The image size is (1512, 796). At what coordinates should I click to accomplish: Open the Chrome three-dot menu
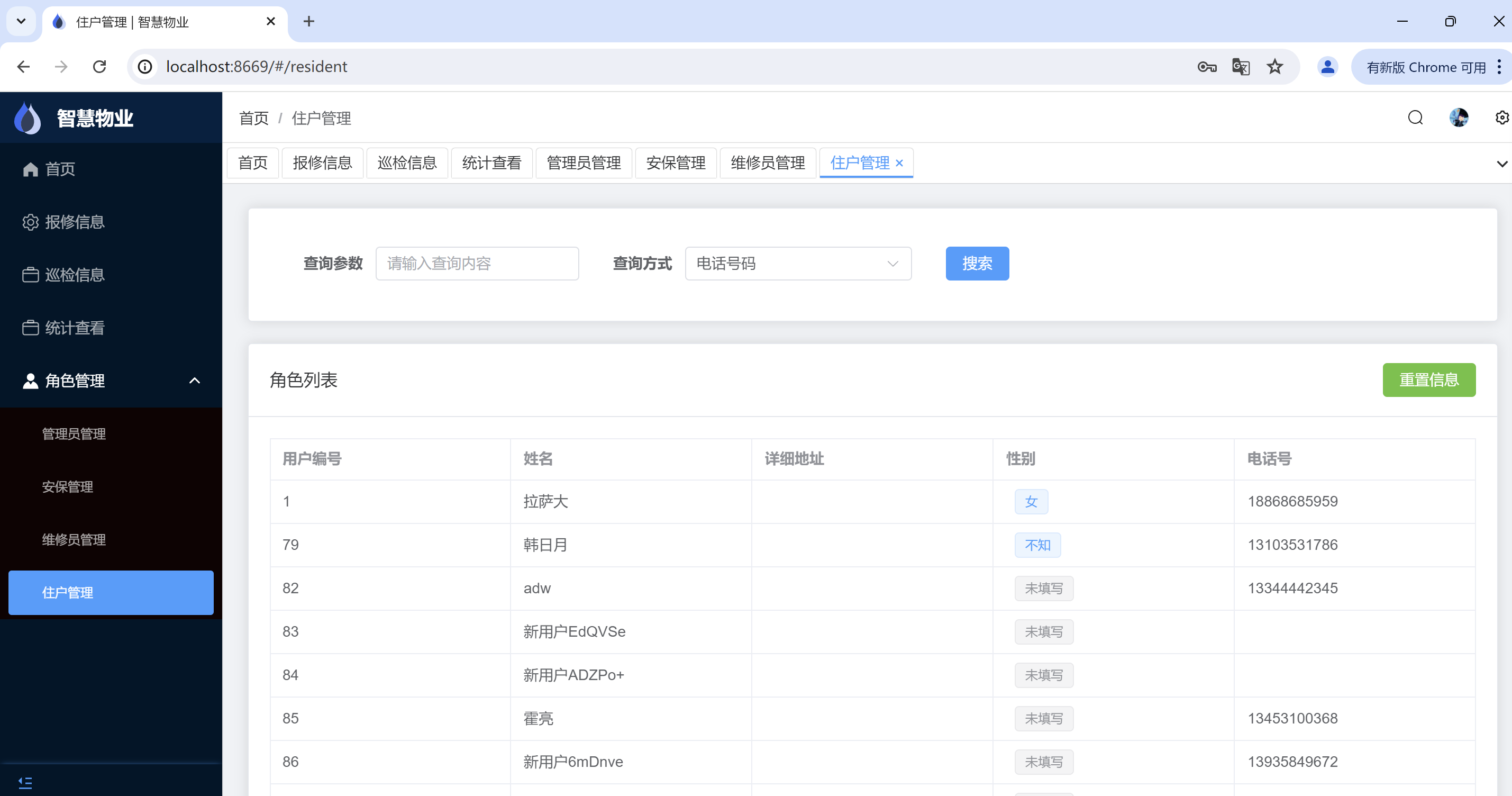coord(1499,67)
